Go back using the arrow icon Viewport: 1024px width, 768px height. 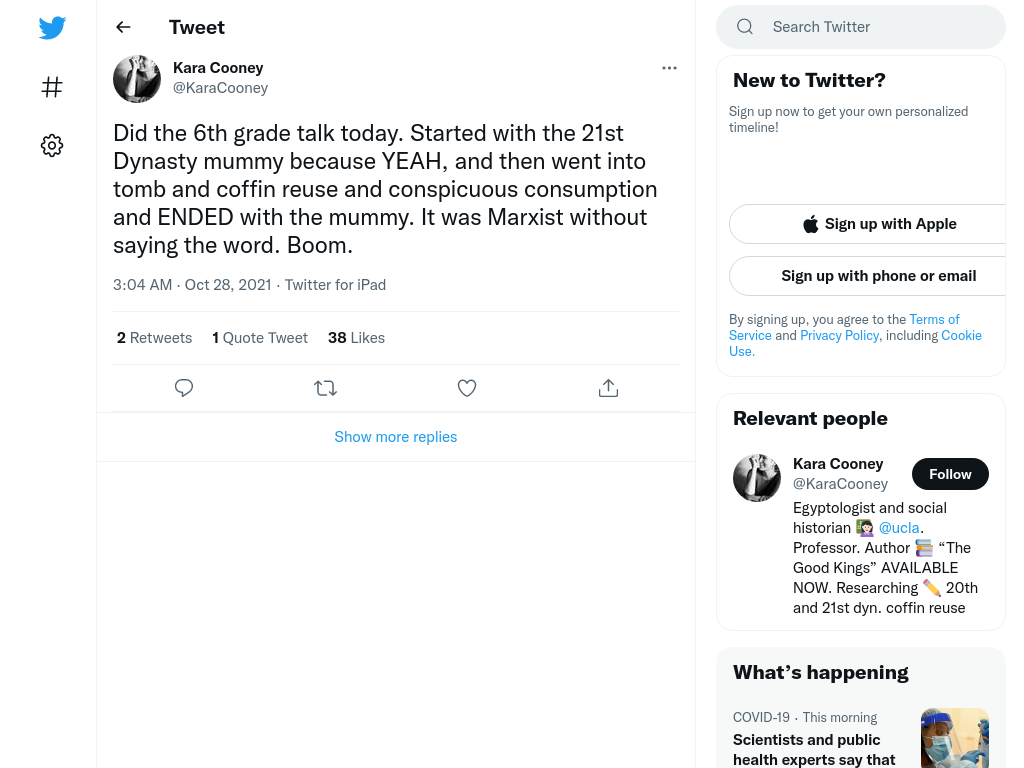coord(123,27)
